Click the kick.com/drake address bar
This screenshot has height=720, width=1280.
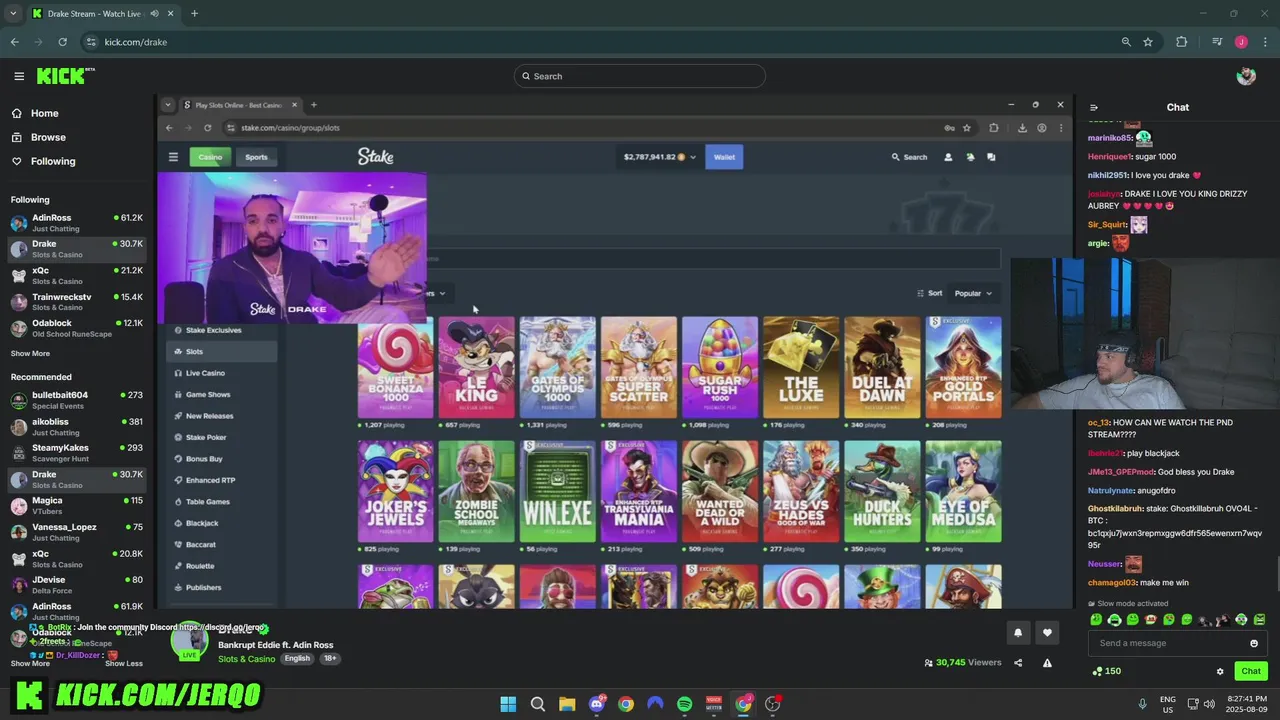[600, 42]
